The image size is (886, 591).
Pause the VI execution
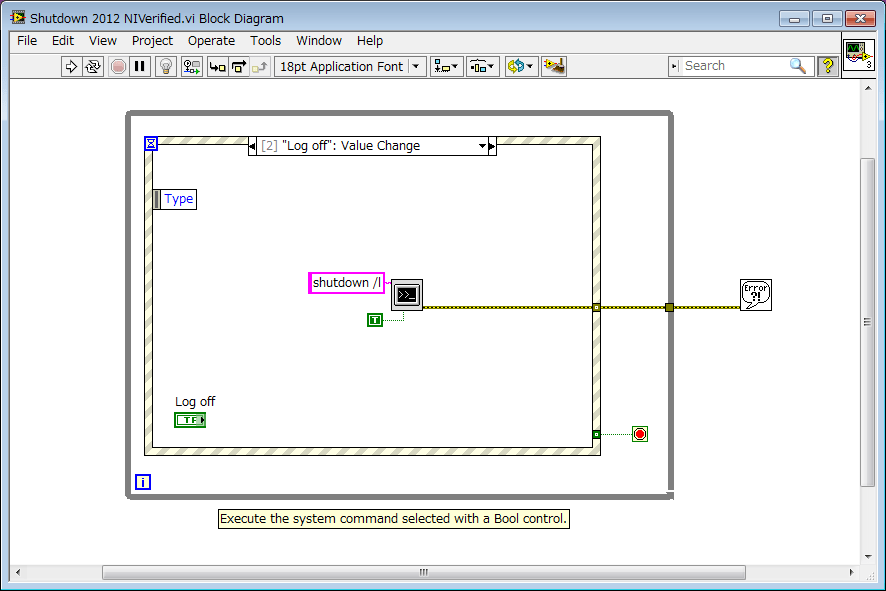140,67
